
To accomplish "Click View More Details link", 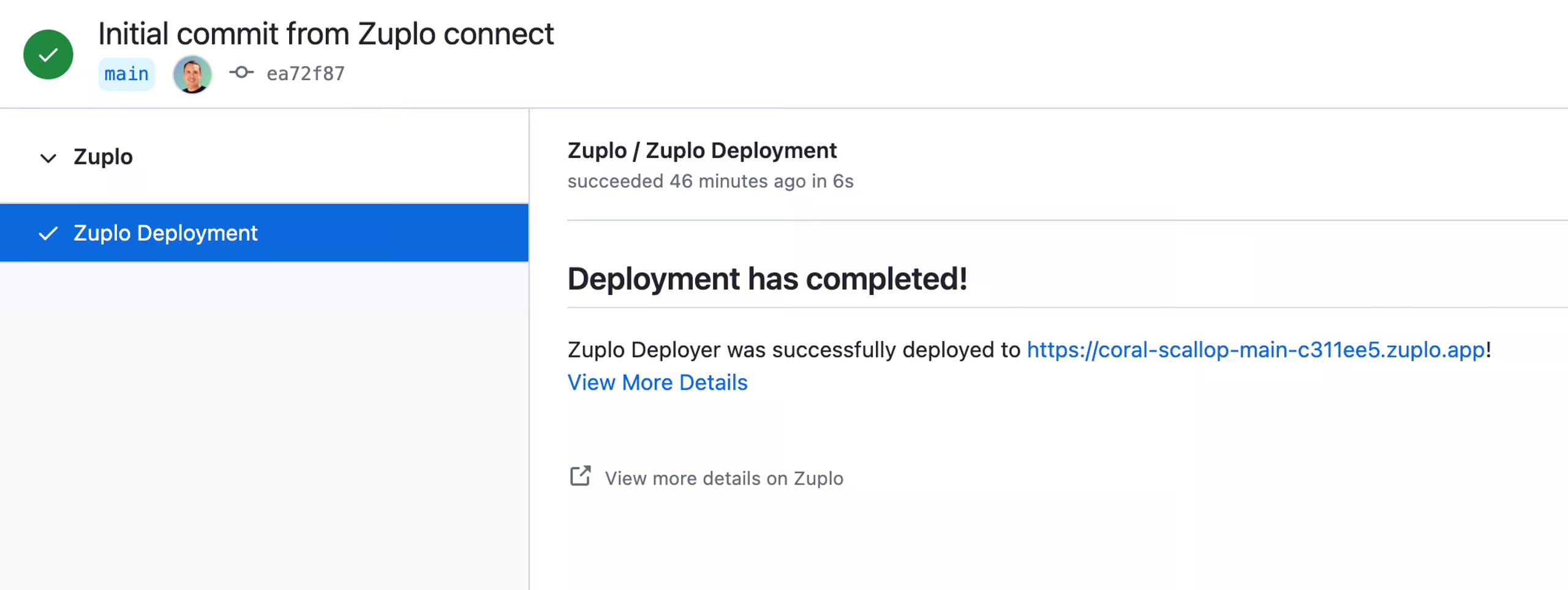I will tap(657, 382).
